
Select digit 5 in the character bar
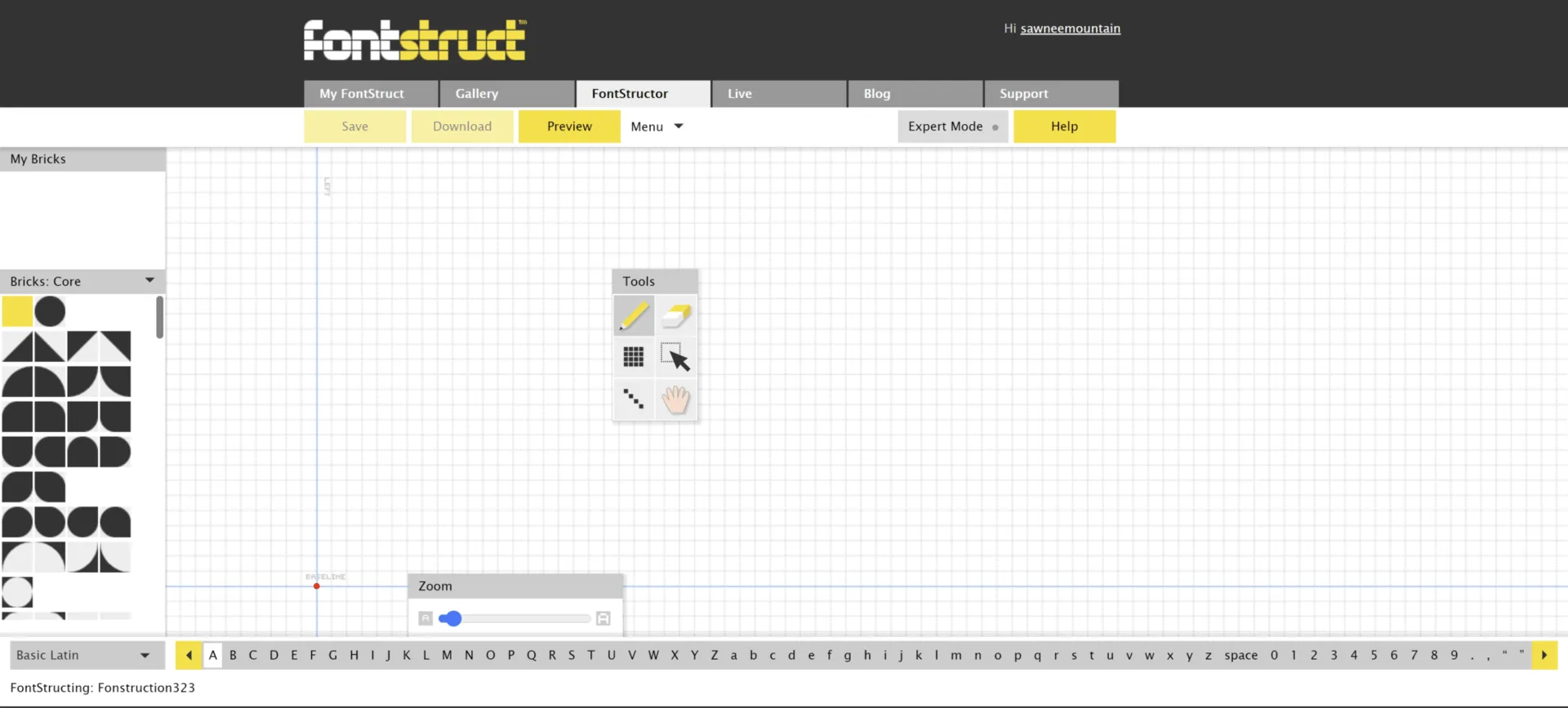pyautogui.click(x=1374, y=655)
